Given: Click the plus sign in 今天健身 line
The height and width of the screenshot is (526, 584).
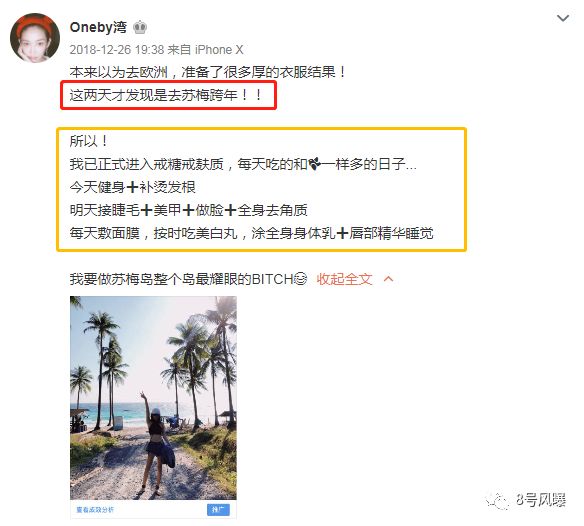Looking at the screenshot, I should tap(132, 187).
